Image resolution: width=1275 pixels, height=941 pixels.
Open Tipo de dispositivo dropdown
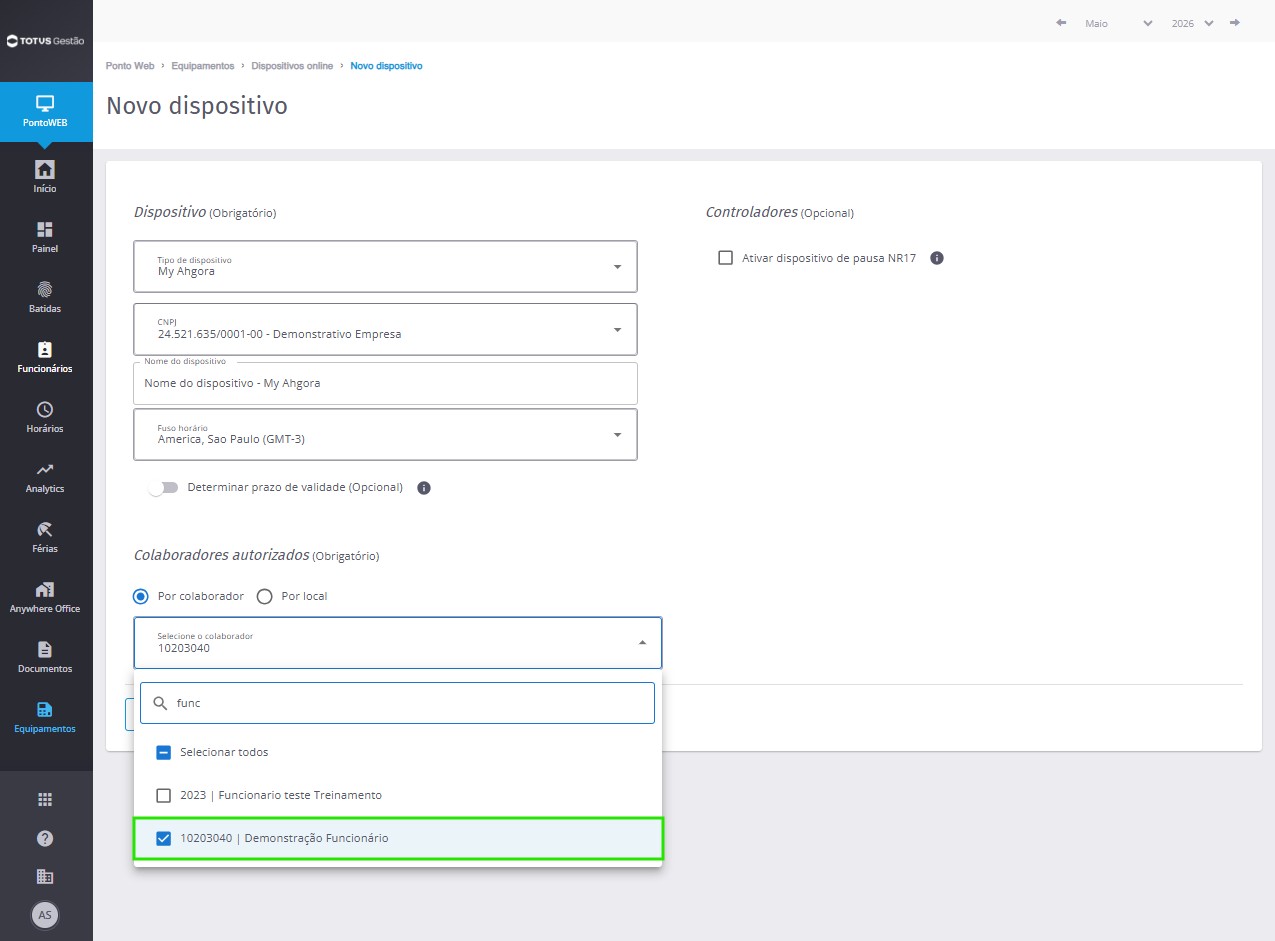click(385, 266)
